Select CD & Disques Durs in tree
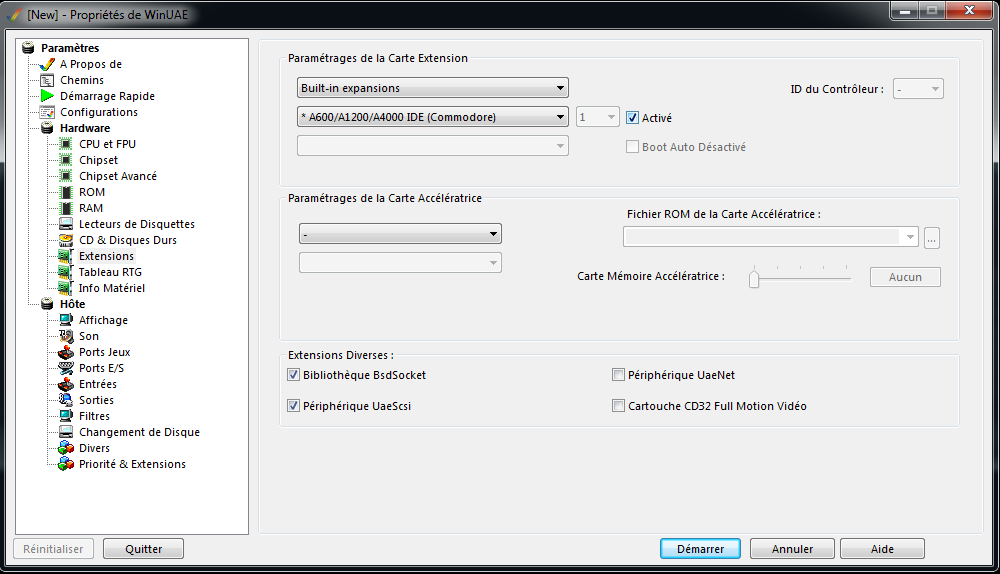The height and width of the screenshot is (574, 1000). 128,240
